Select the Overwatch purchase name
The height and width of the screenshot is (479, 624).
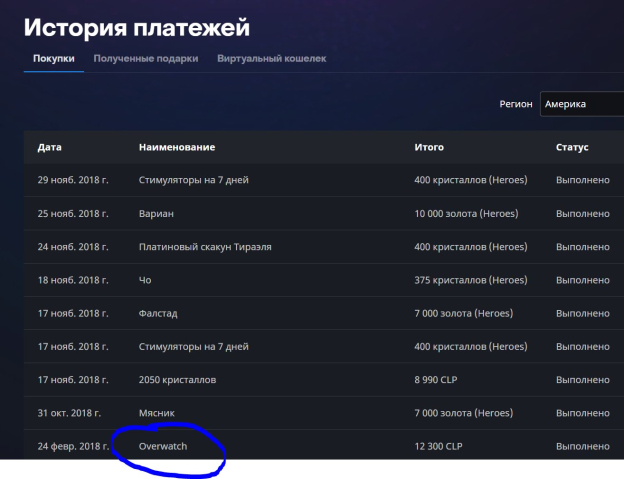[x=163, y=446]
